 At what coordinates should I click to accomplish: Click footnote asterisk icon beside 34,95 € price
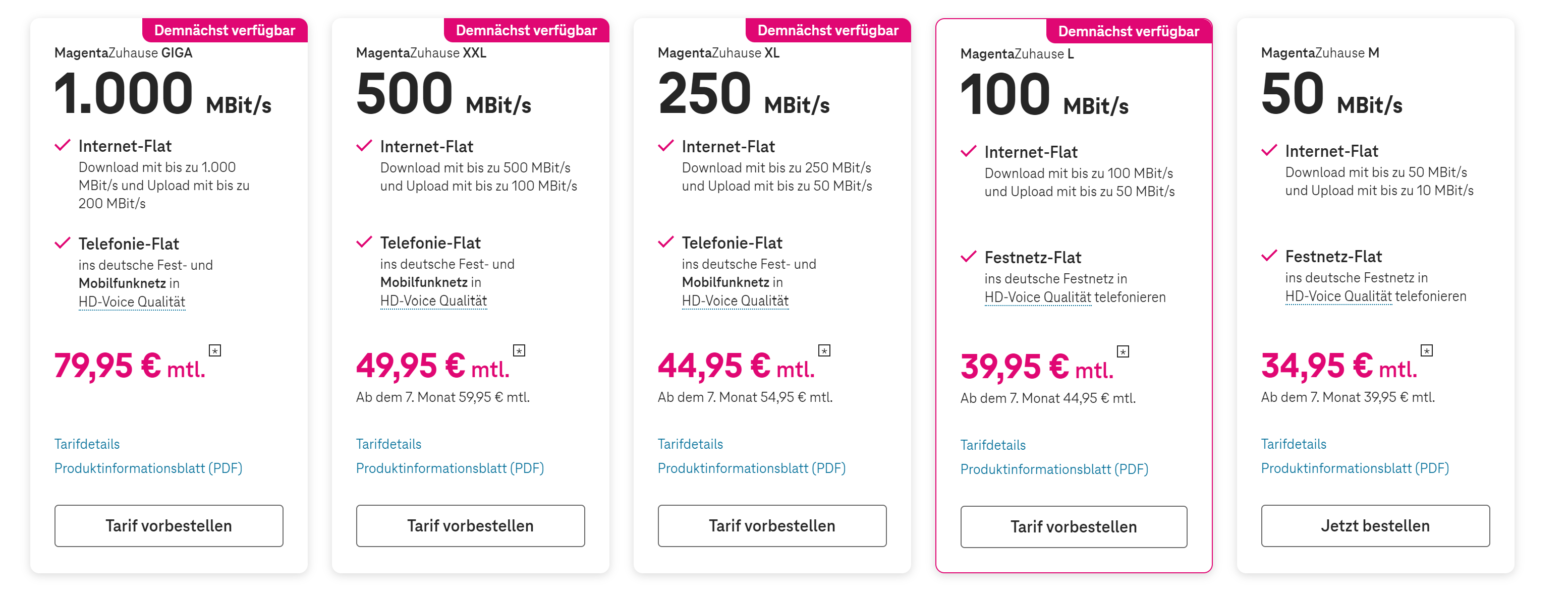click(x=1427, y=350)
